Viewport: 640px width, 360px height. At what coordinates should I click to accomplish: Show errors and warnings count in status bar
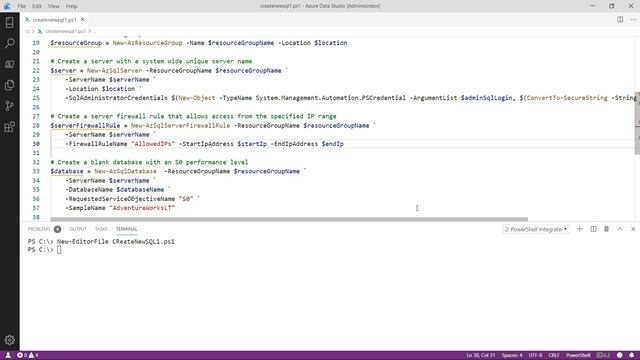click(28, 355)
